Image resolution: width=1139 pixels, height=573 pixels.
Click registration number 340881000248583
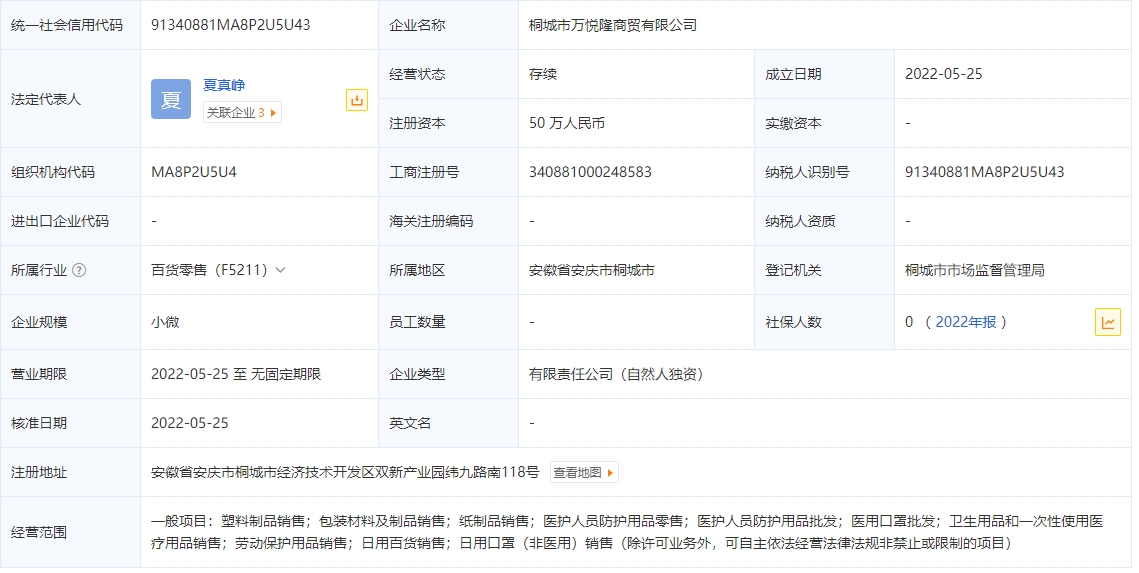[590, 172]
